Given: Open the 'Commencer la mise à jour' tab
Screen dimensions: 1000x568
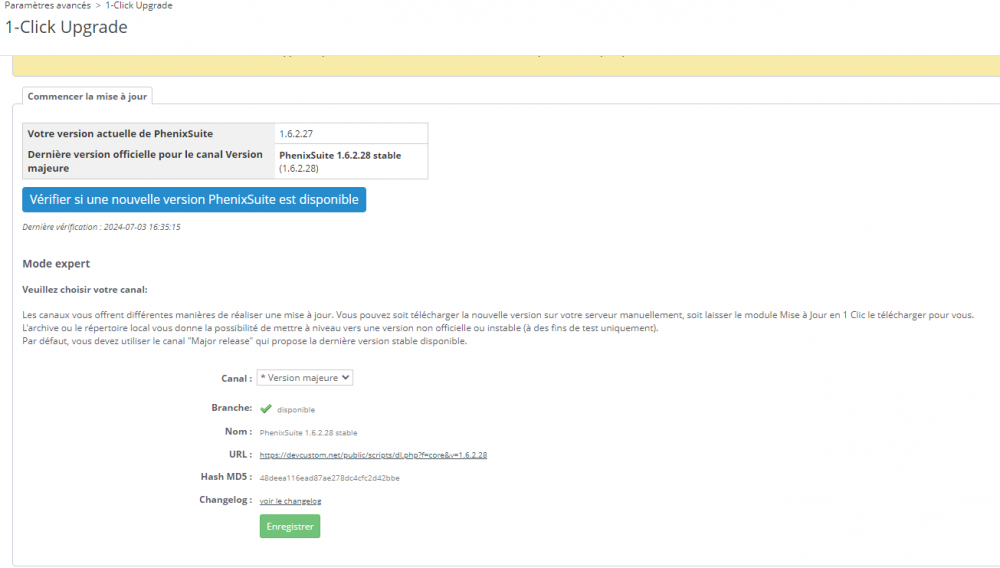Looking at the screenshot, I should coord(87,96).
